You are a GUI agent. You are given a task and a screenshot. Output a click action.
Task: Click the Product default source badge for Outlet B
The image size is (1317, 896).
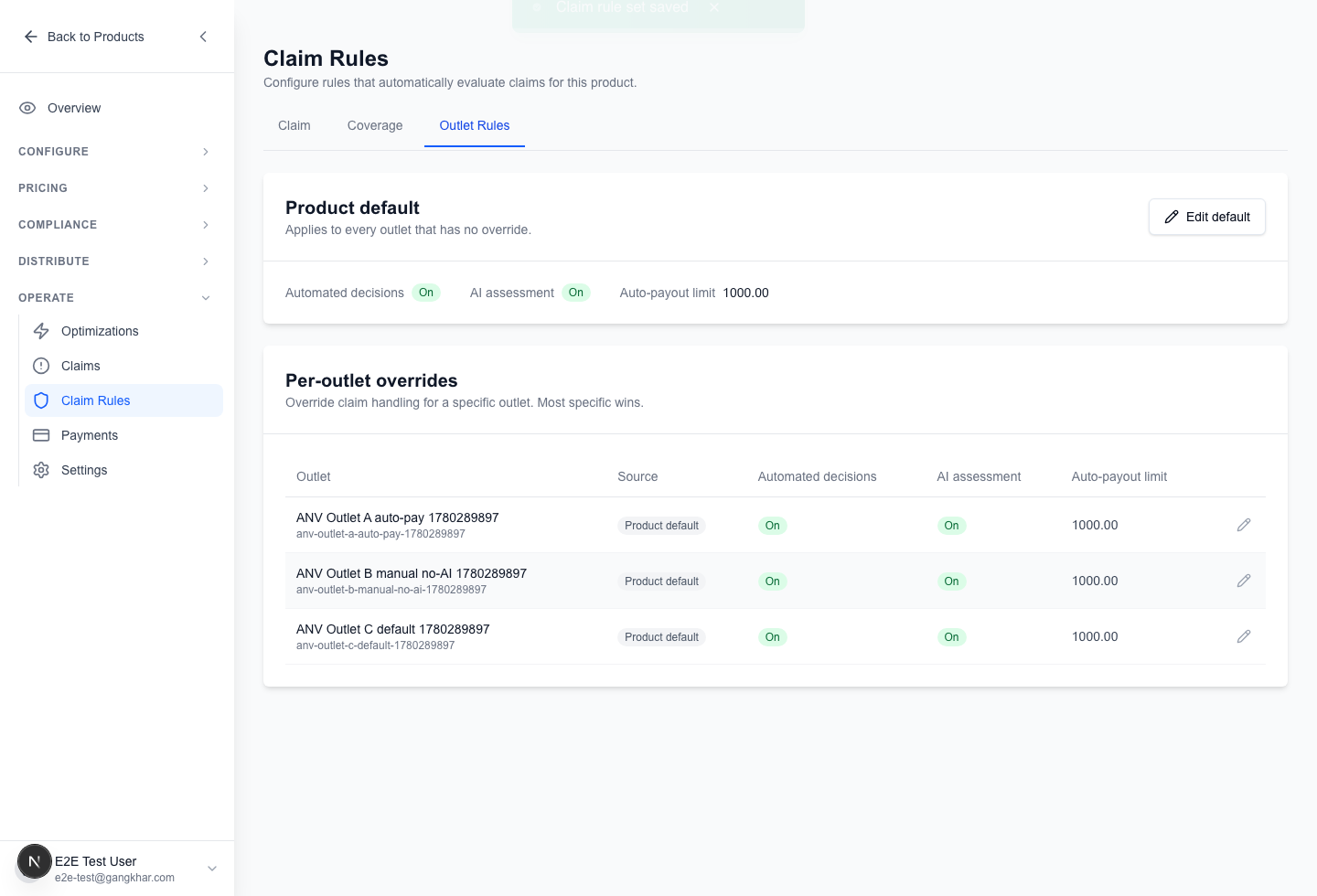[661, 581]
